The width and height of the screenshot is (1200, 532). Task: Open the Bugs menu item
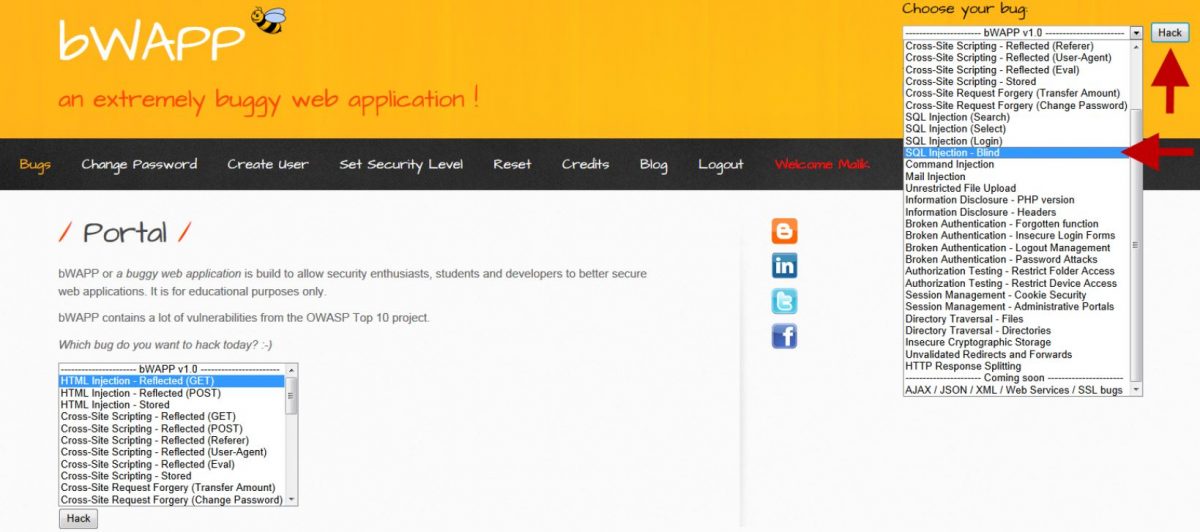tap(35, 164)
